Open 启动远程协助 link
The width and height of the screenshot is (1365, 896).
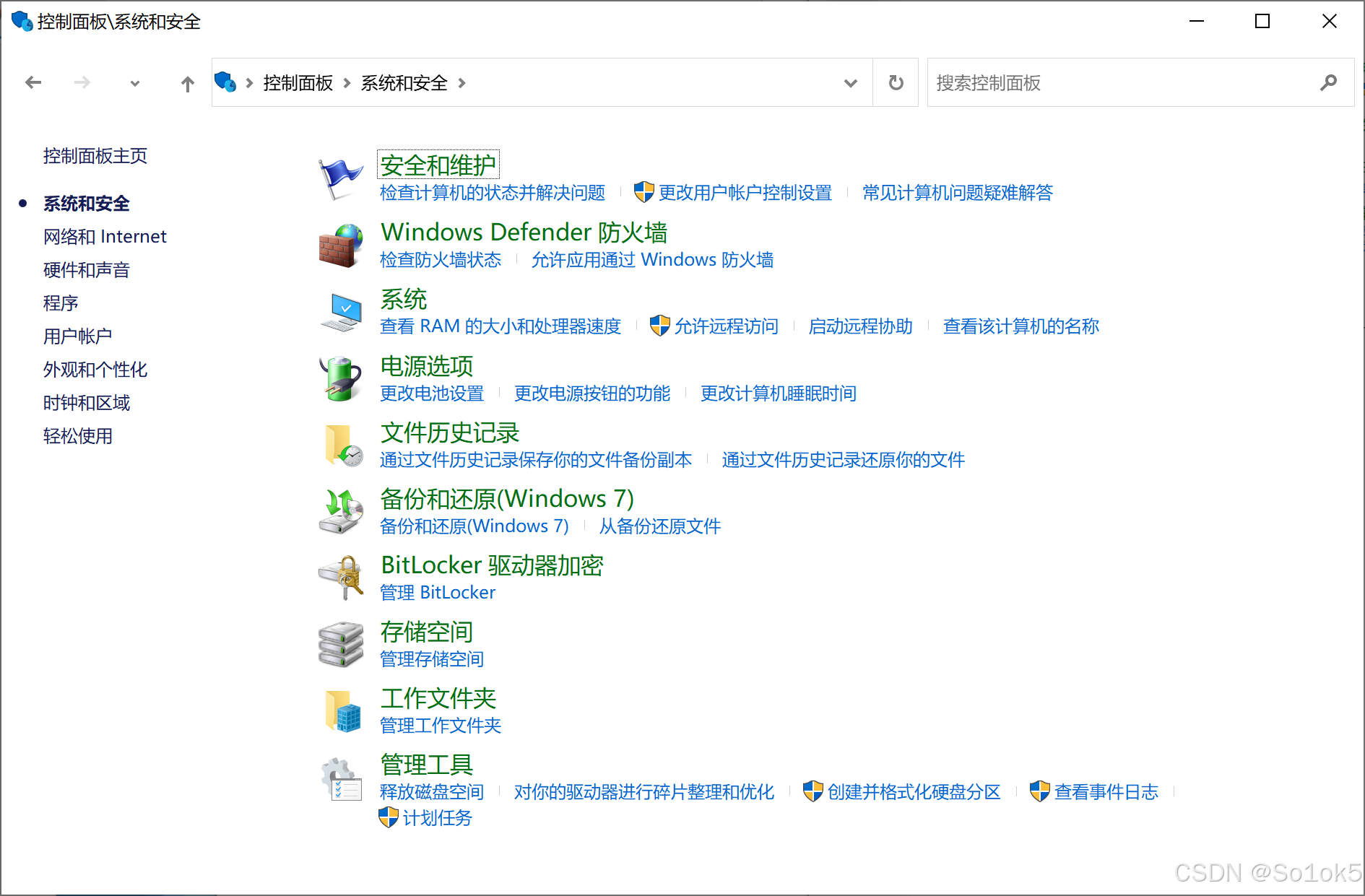861,326
